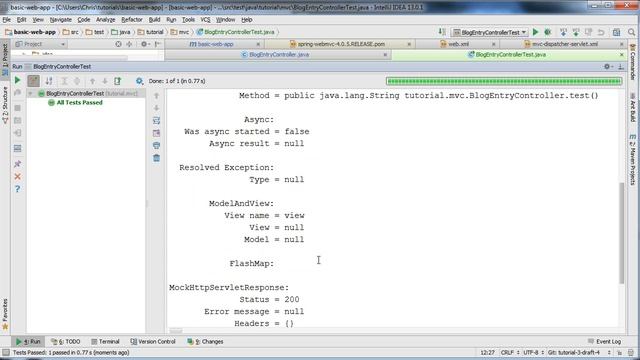Clear all console output trash icon
Screen dimensions: 640x360
(x=156, y=158)
